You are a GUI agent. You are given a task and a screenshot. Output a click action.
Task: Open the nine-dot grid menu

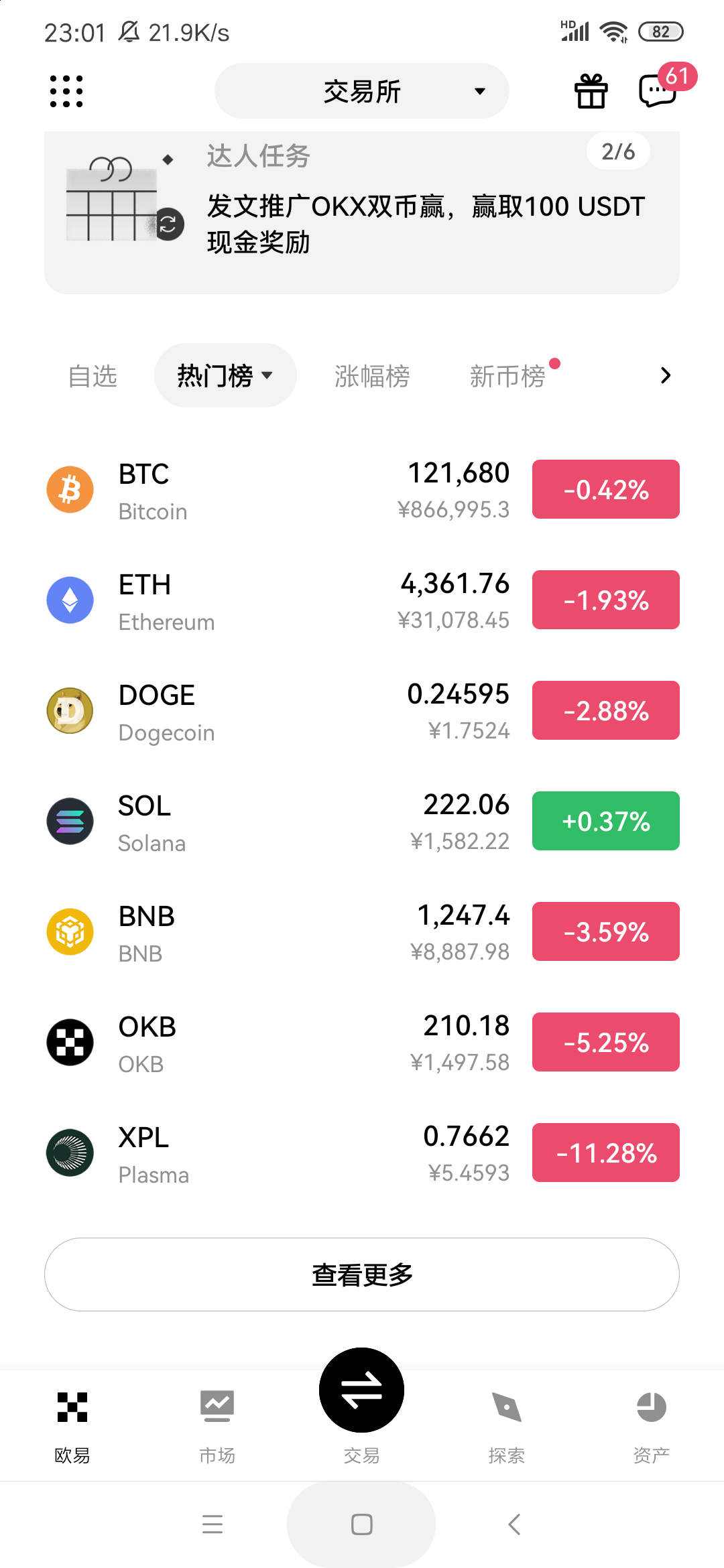[x=66, y=91]
